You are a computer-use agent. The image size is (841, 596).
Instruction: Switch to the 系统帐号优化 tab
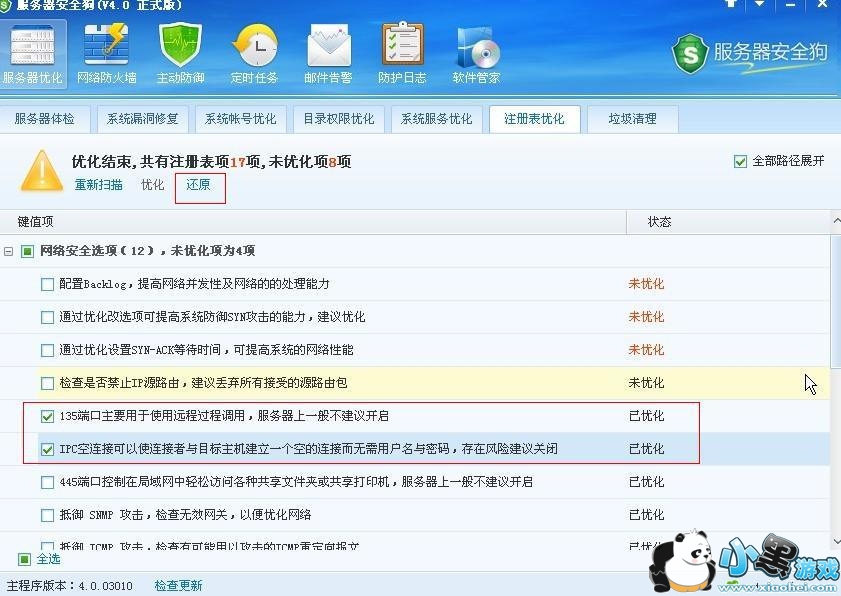240,119
